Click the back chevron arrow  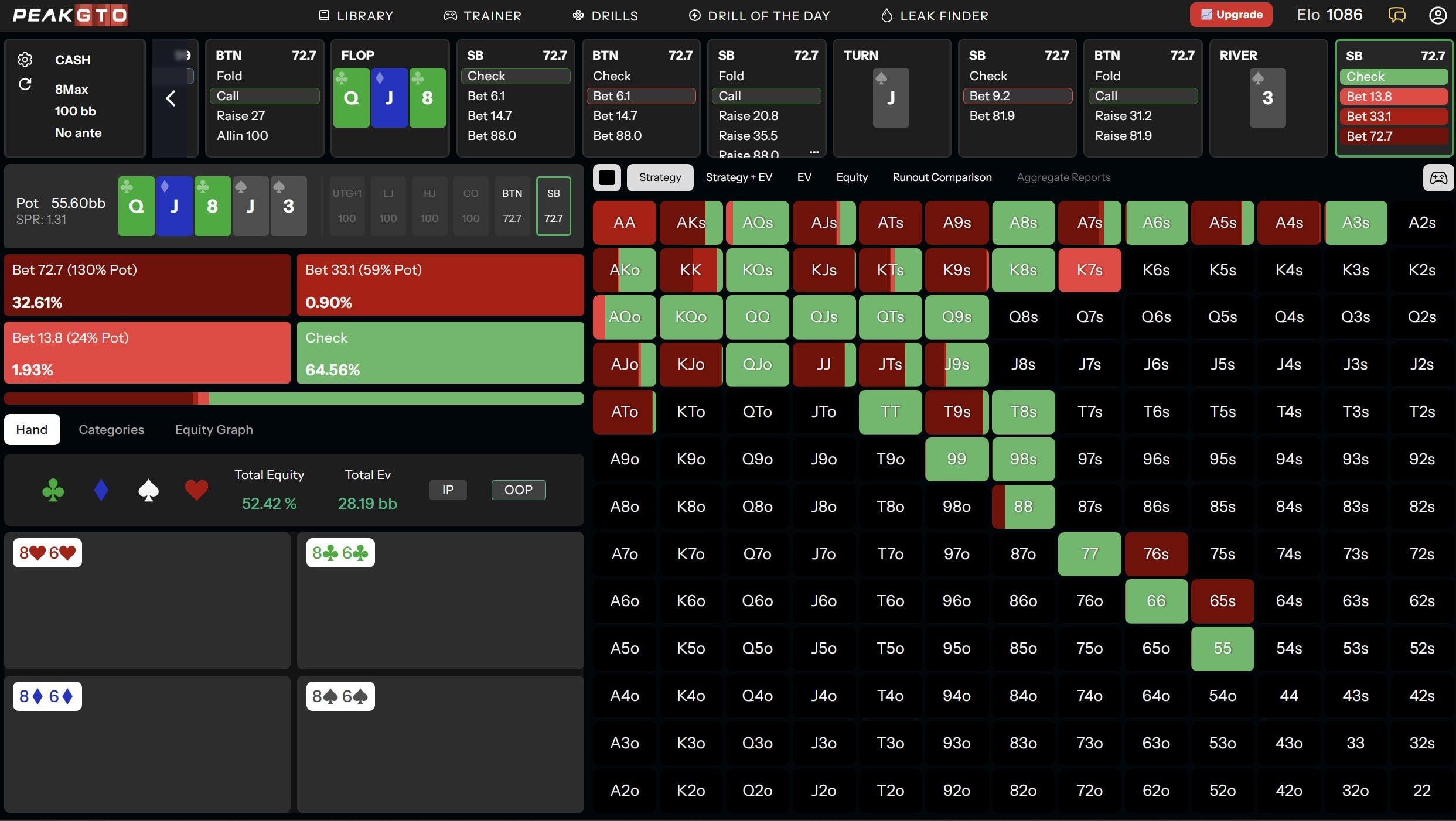(x=171, y=98)
